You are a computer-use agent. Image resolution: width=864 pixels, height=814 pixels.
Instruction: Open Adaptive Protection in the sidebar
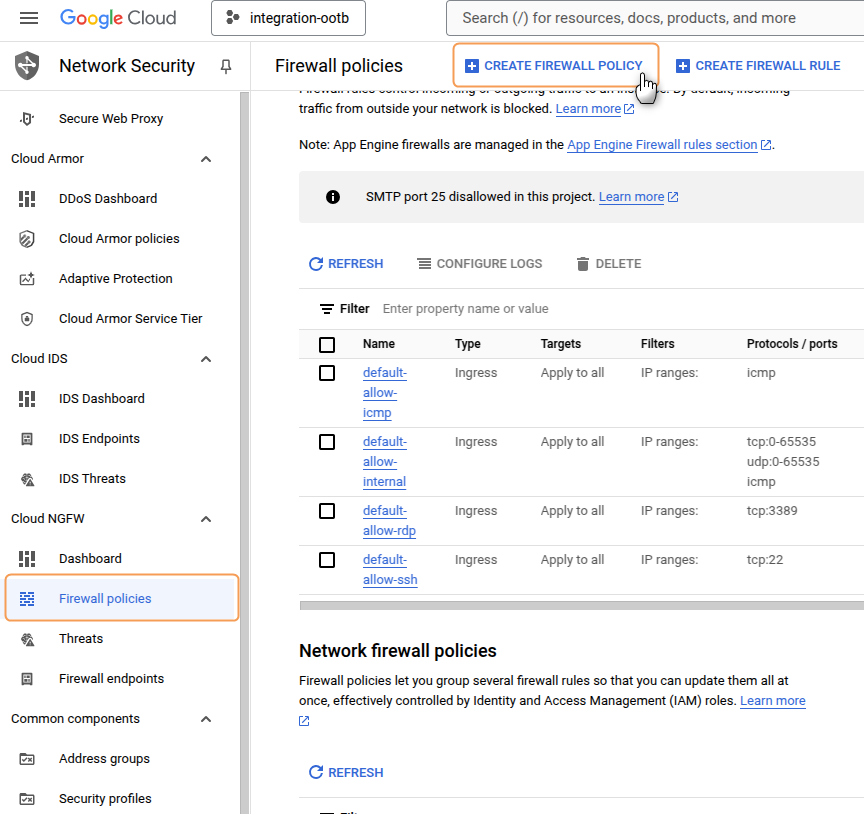tap(115, 279)
